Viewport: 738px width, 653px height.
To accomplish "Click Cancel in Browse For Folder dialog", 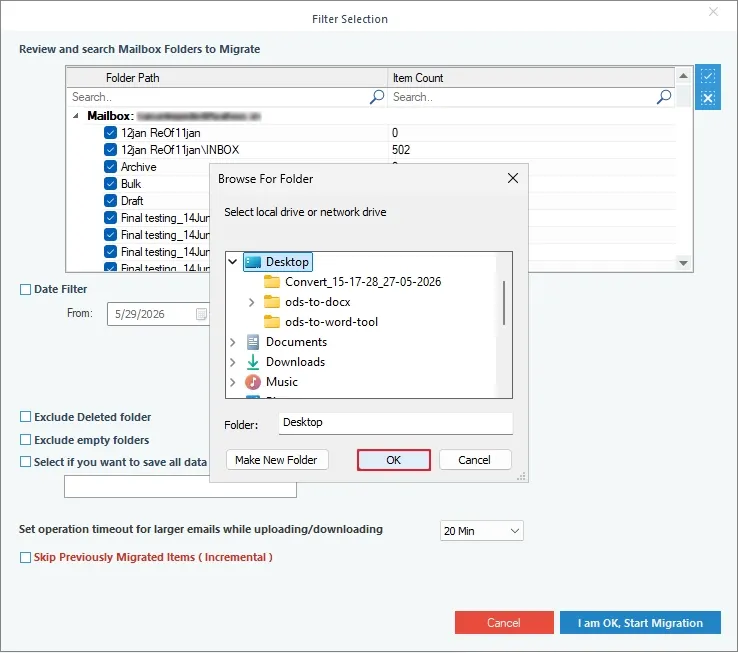I will pyautogui.click(x=474, y=460).
